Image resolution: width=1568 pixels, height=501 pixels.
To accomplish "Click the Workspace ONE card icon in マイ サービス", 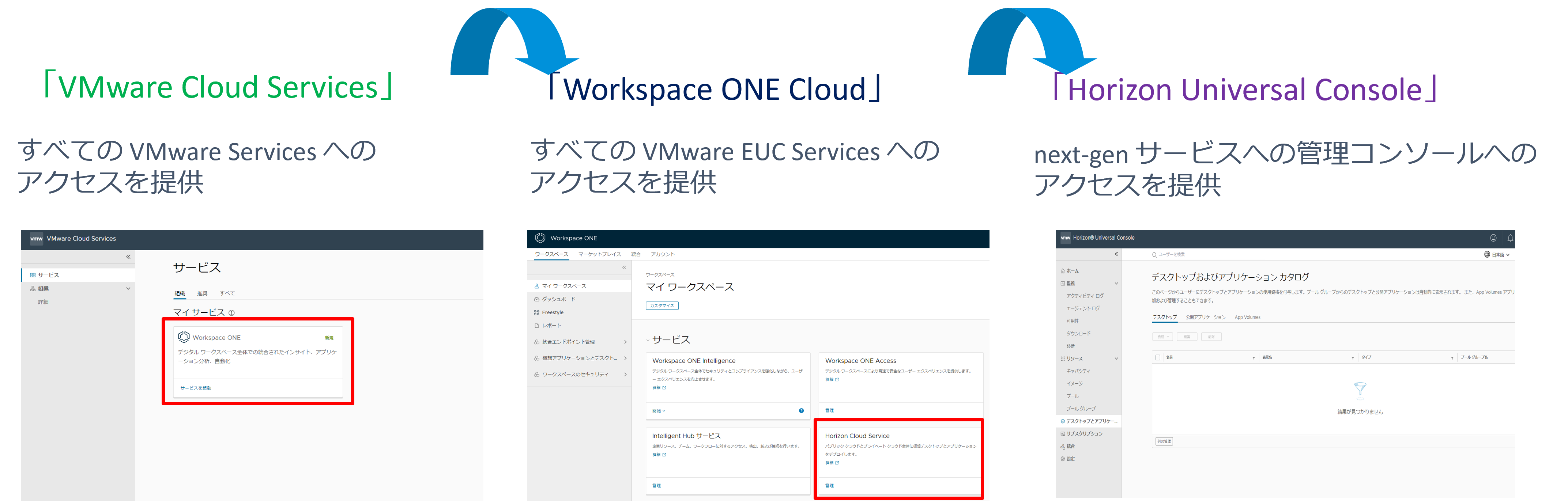I will pyautogui.click(x=183, y=337).
